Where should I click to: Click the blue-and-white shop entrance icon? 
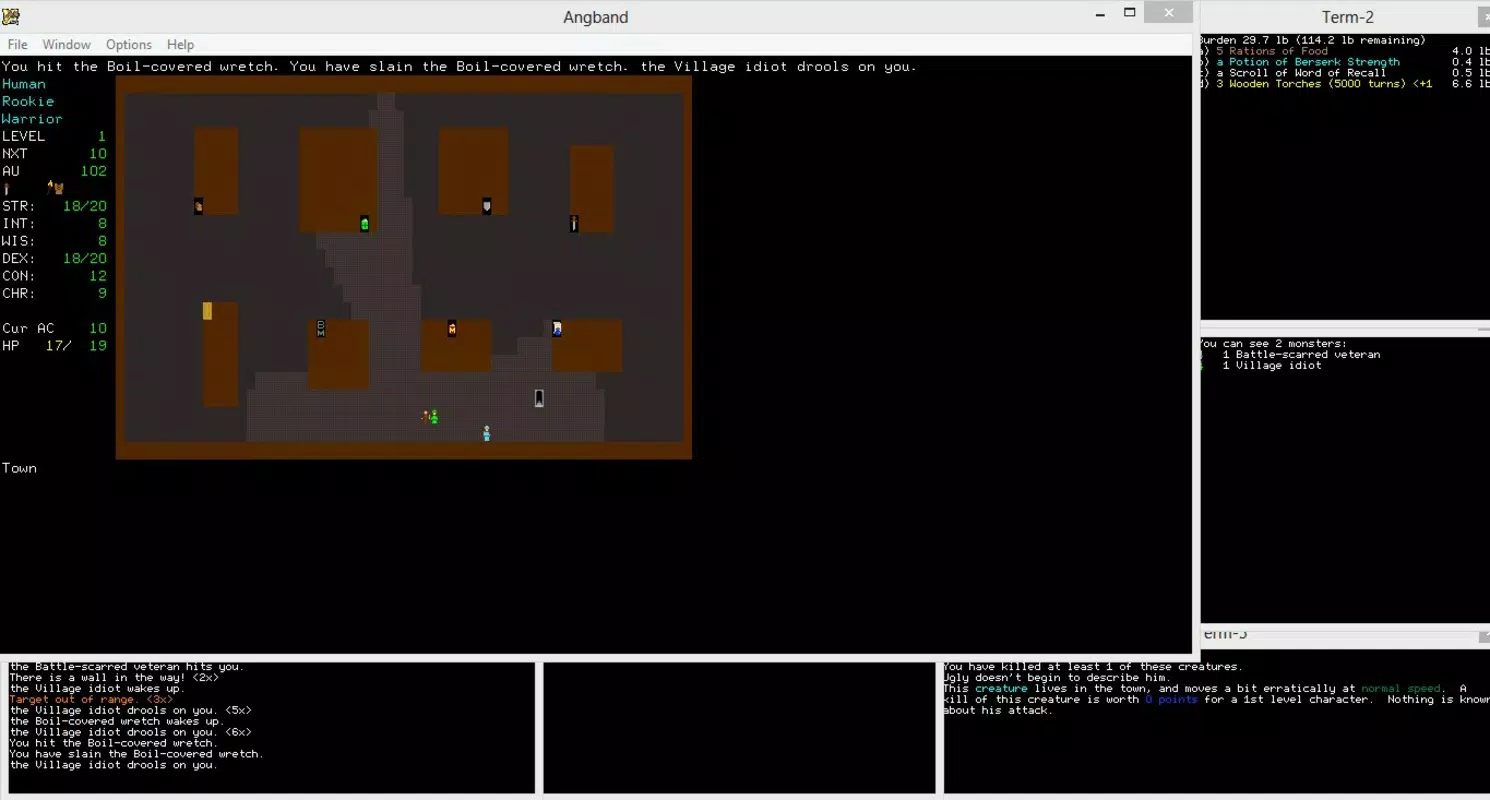click(x=557, y=328)
